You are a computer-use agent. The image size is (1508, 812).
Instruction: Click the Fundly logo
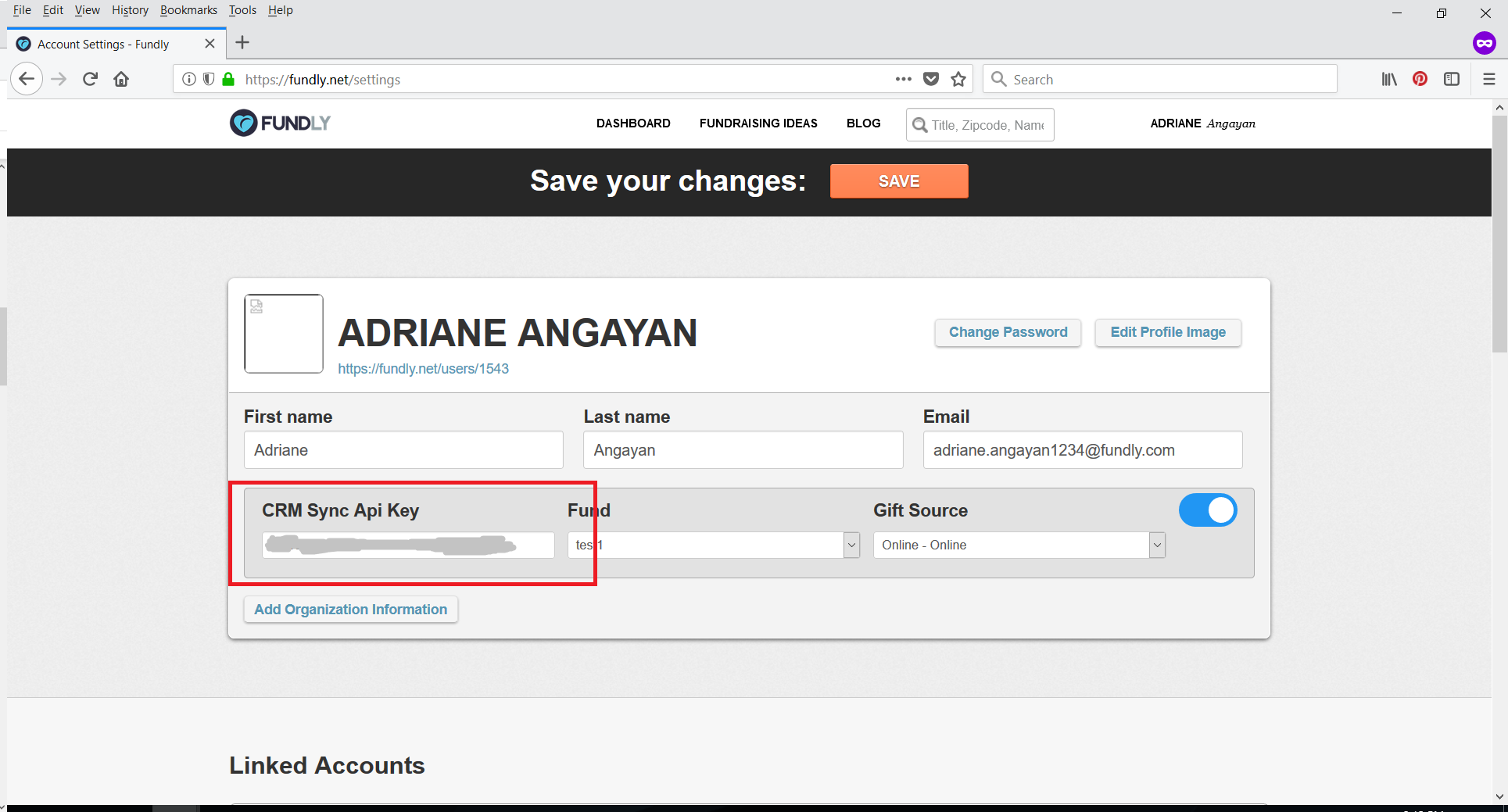[280, 123]
